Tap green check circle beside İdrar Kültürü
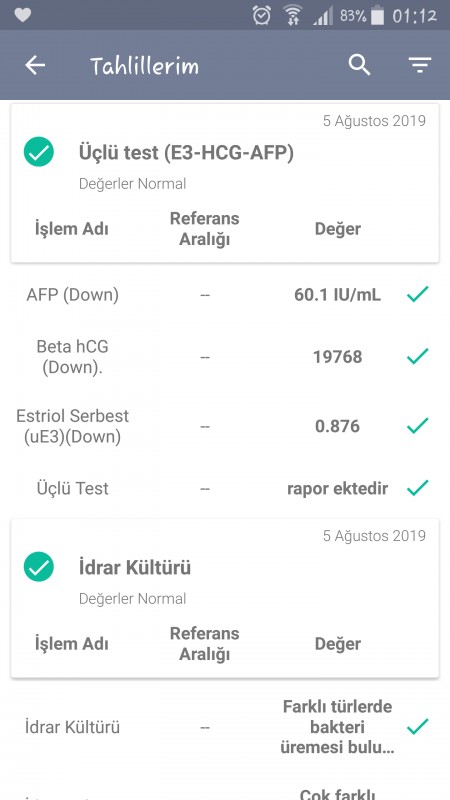Screen dimensions: 450x800 (x=39, y=567)
